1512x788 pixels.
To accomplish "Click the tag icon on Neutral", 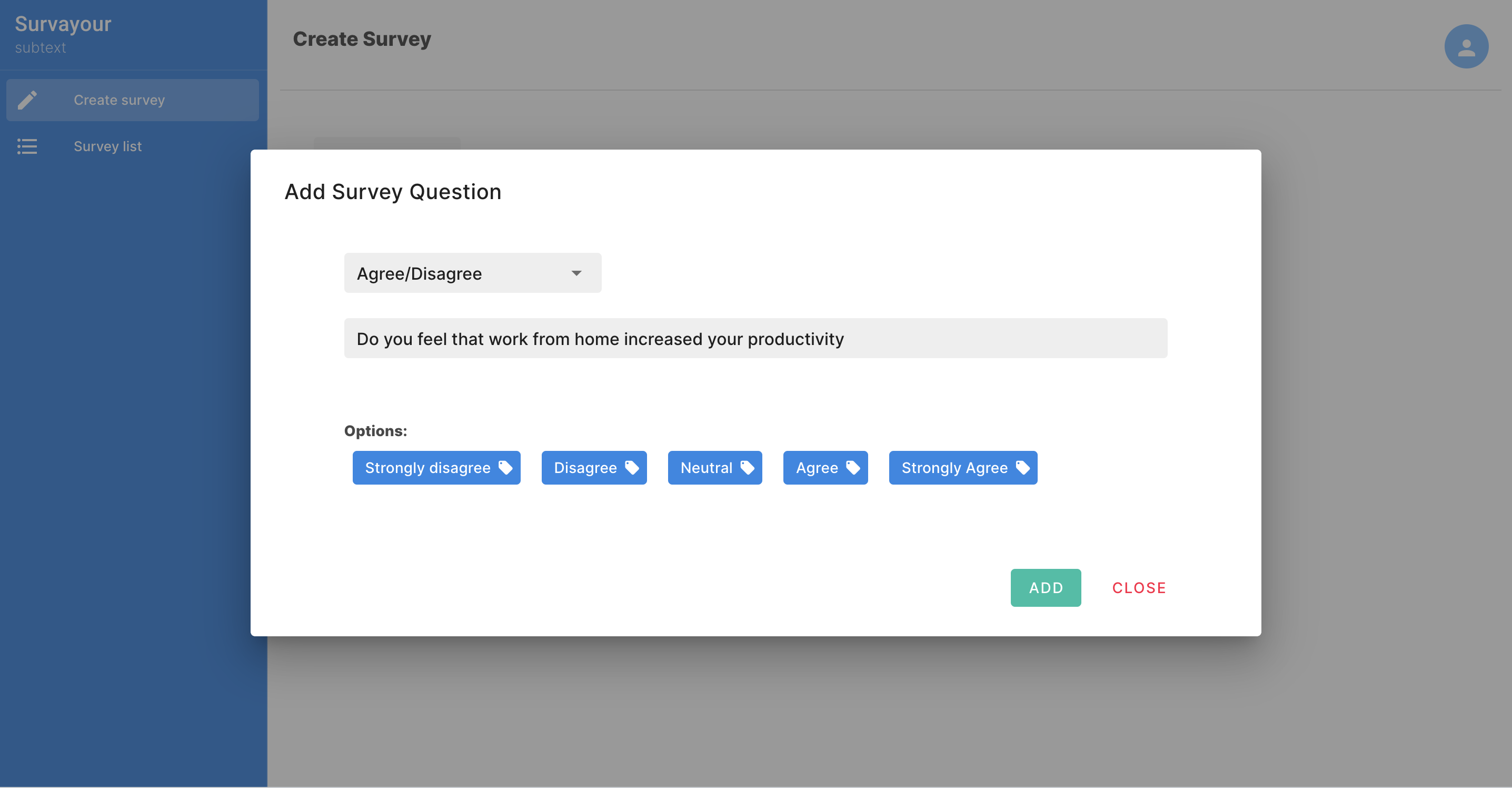I will (748, 467).
